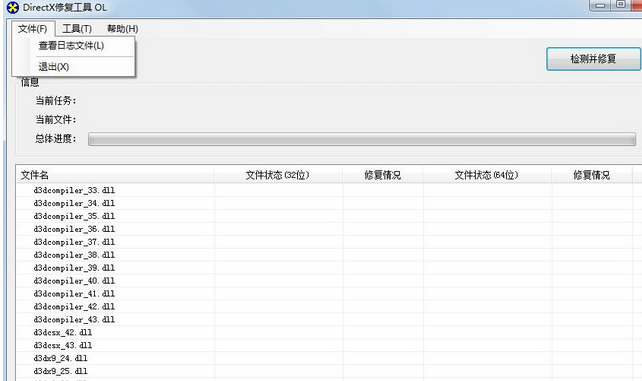This screenshot has width=642, height=381.
Task: Open the 工具(T) menu
Action: pyautogui.click(x=77, y=29)
